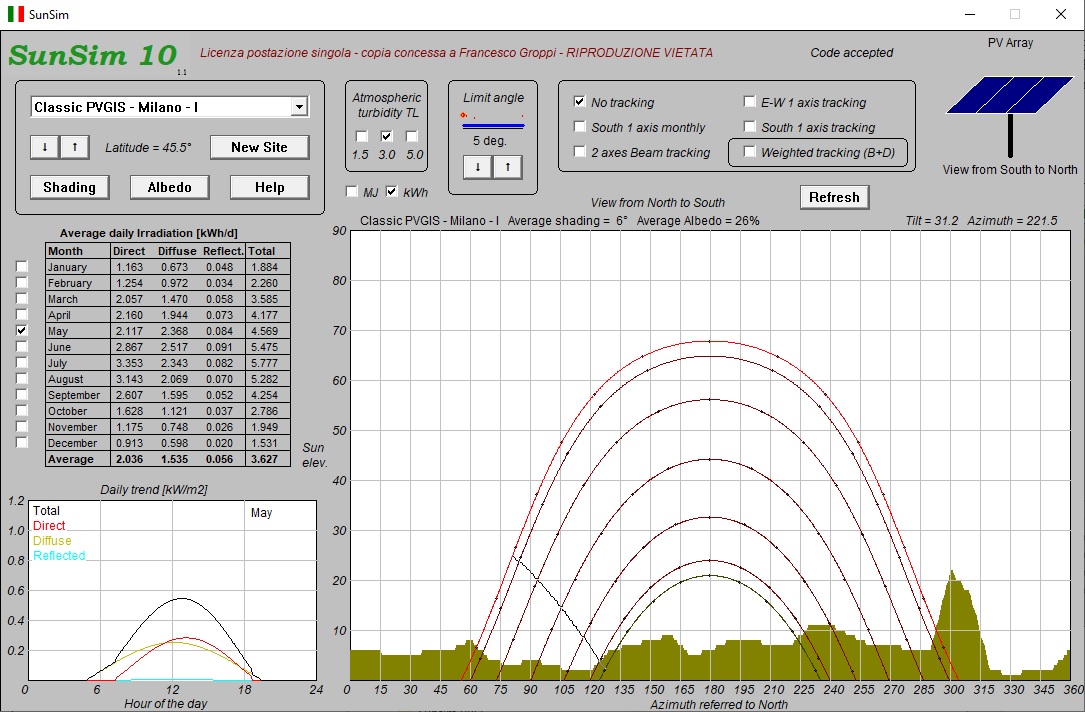Enable South 1 axis monthly tracking

pos(580,127)
